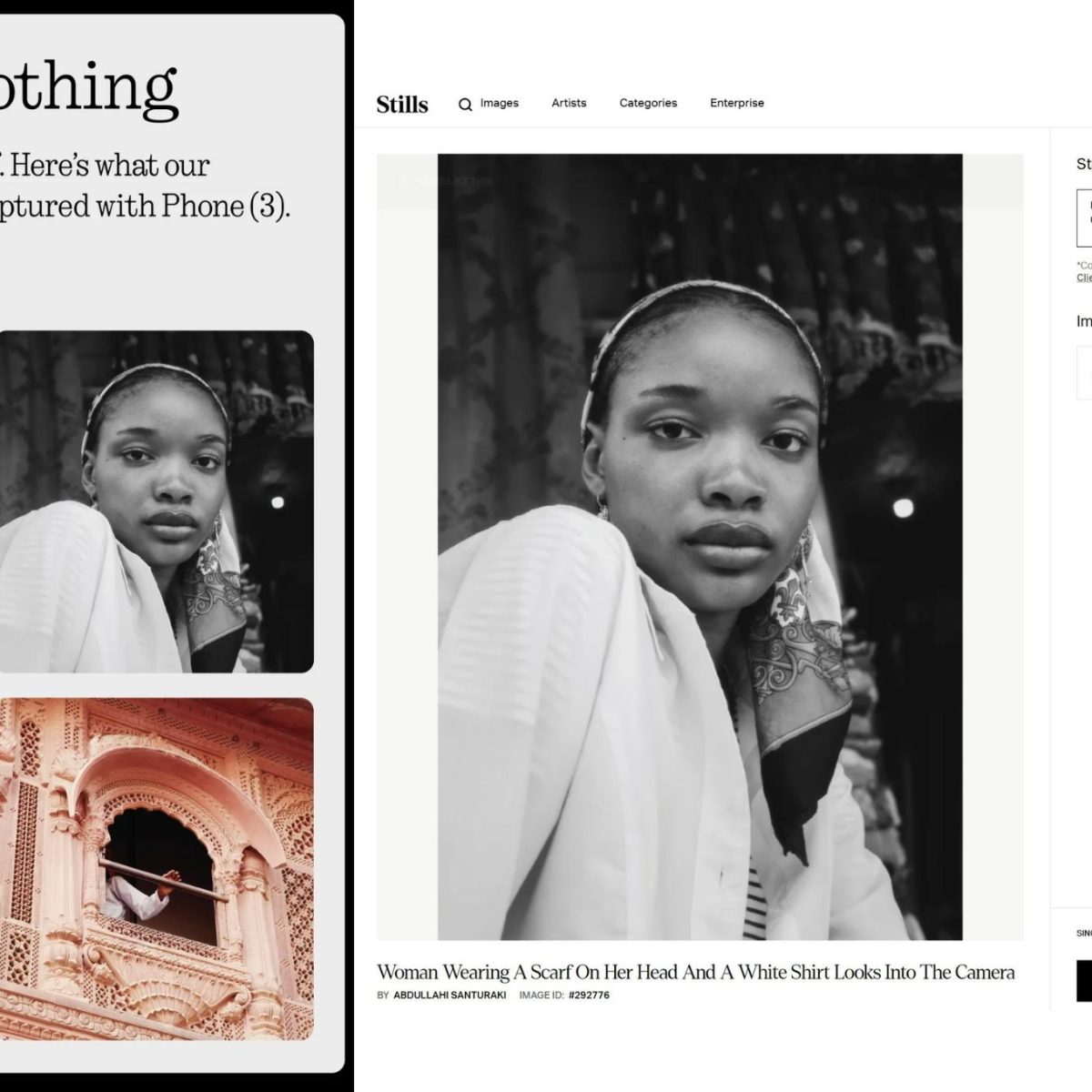
Task: Open the Artists page
Action: click(x=569, y=103)
